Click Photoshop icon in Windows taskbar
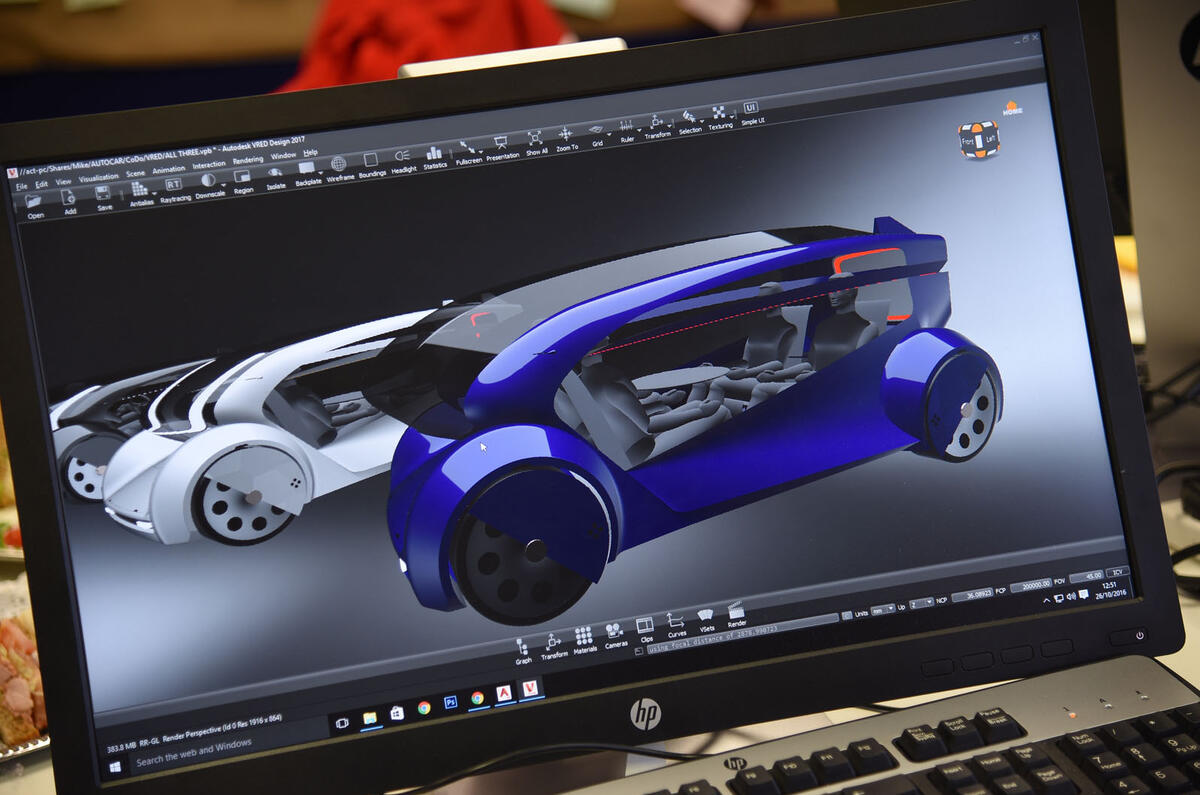 [x=450, y=702]
